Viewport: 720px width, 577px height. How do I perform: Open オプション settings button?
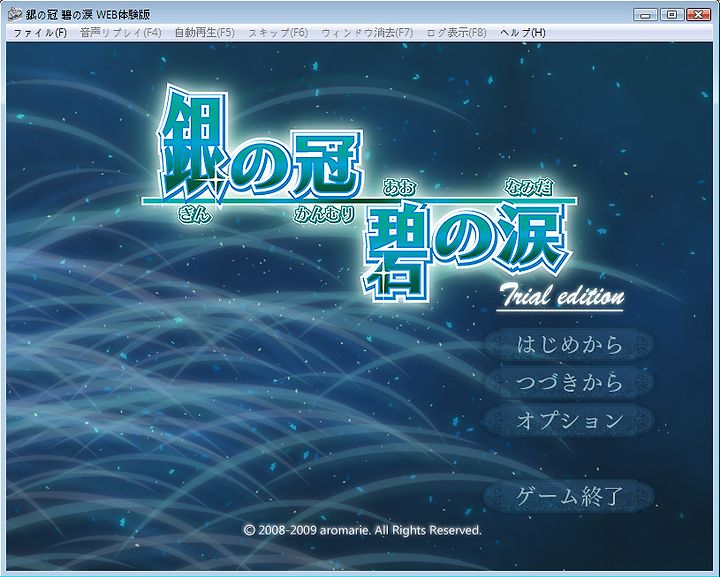coord(569,420)
